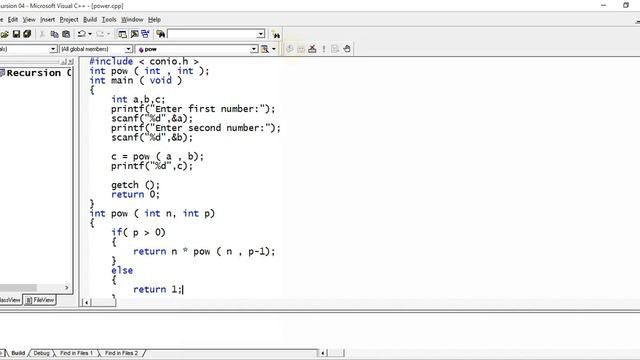Click the Build toolbar icon
Viewport: 640px width, 360px height.
pyautogui.click(x=301, y=49)
